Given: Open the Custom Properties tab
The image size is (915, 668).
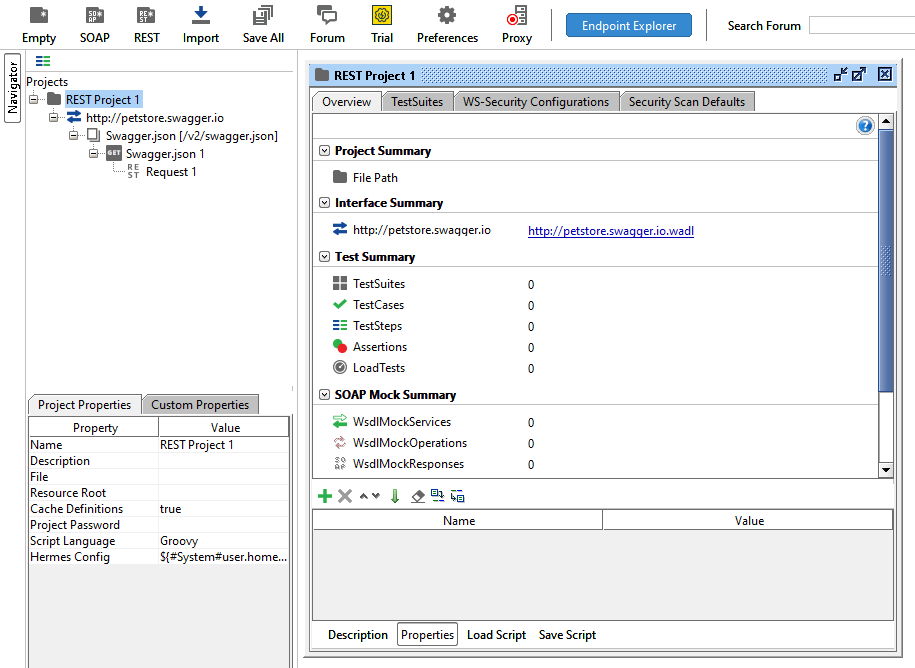Looking at the screenshot, I should (200, 405).
